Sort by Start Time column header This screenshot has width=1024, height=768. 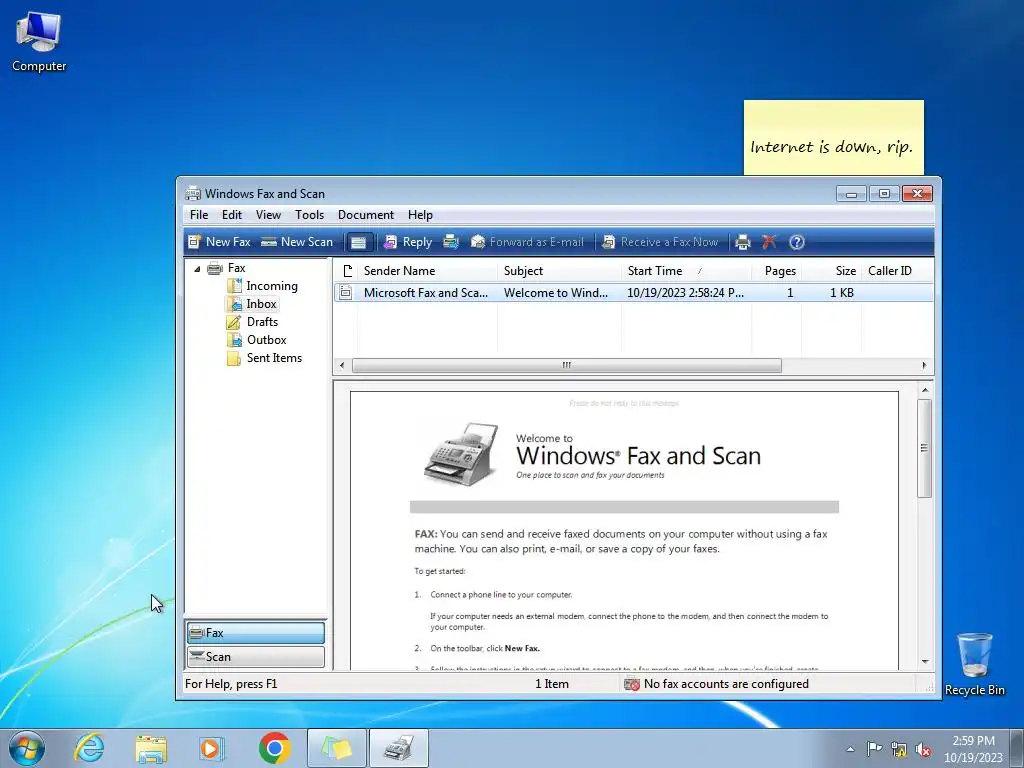(686, 271)
